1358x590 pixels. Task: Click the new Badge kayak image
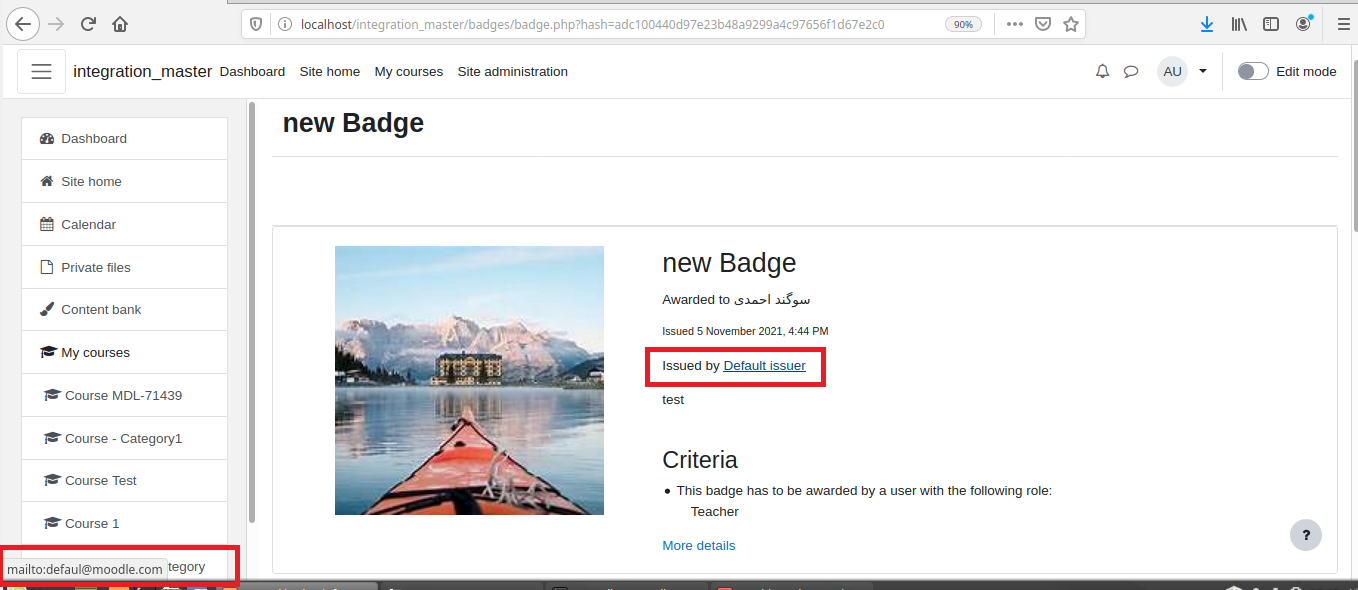pos(469,380)
